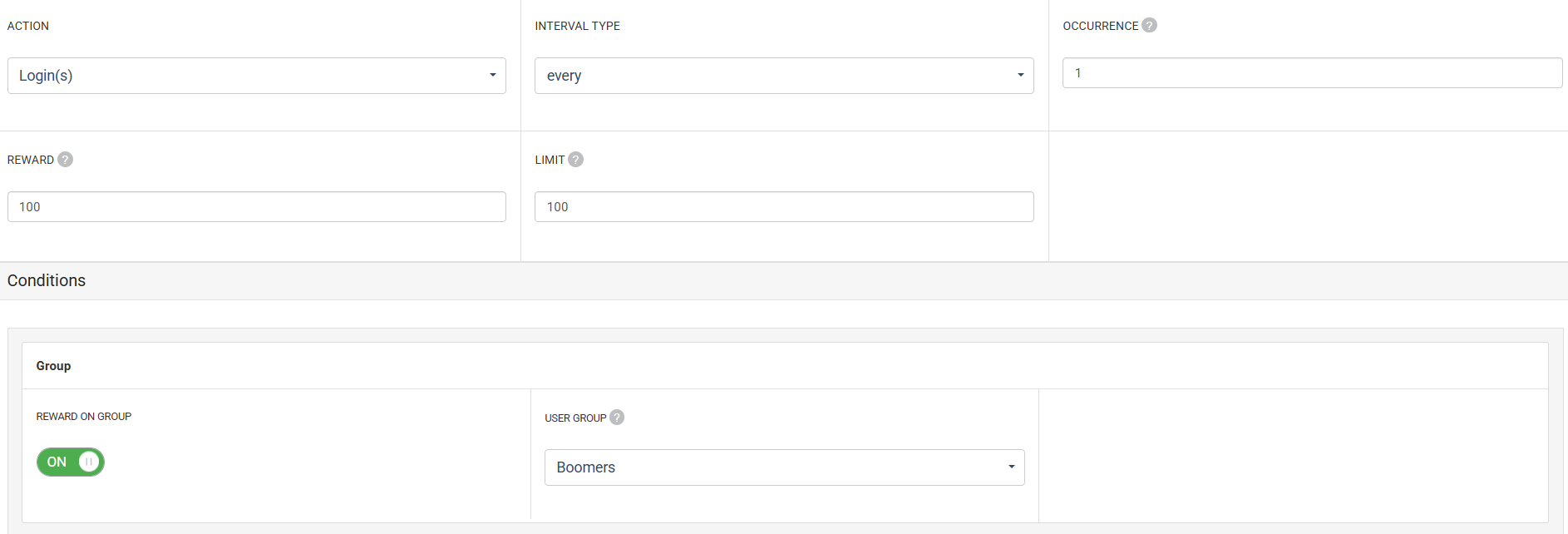Open the User Group dropdown showing Boomers
Screen dimensions: 1568x534
tap(784, 467)
